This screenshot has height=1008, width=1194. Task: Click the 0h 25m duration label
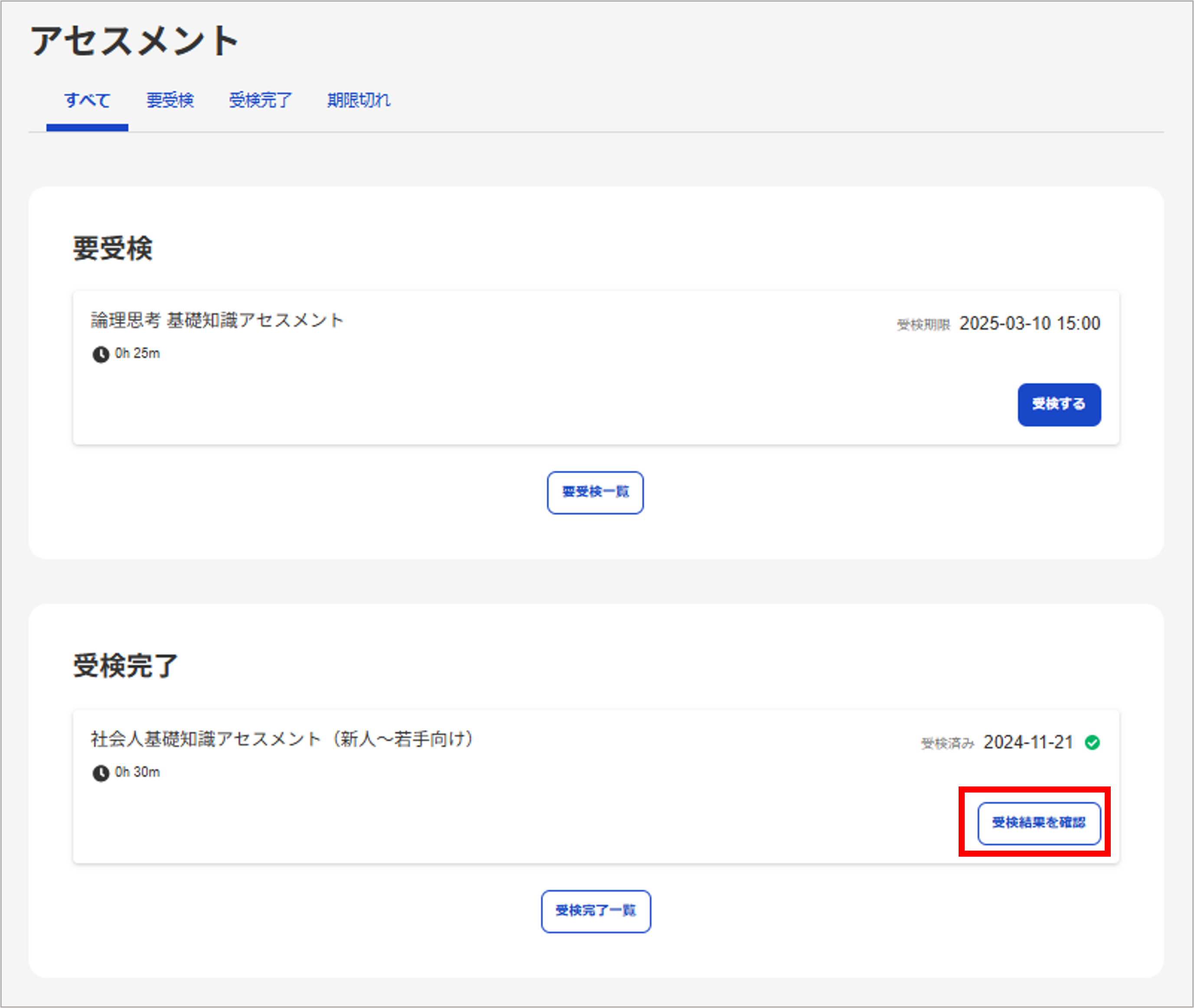click(137, 354)
